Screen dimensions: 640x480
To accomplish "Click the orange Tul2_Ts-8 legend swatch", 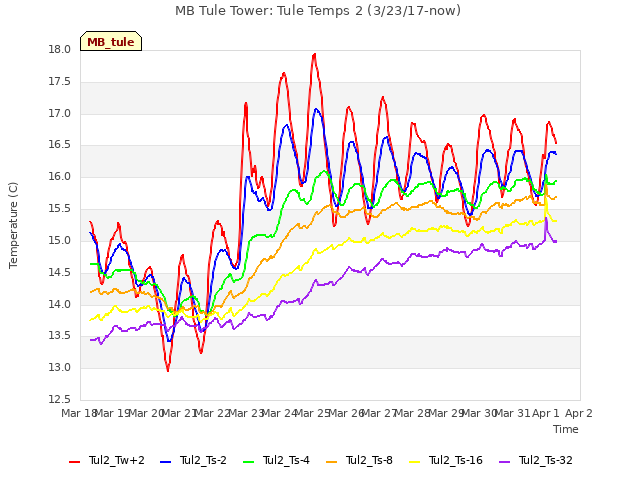I will [331, 462].
